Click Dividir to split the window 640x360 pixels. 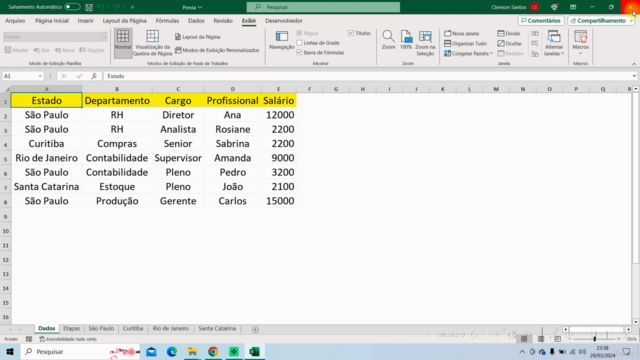click(x=509, y=33)
